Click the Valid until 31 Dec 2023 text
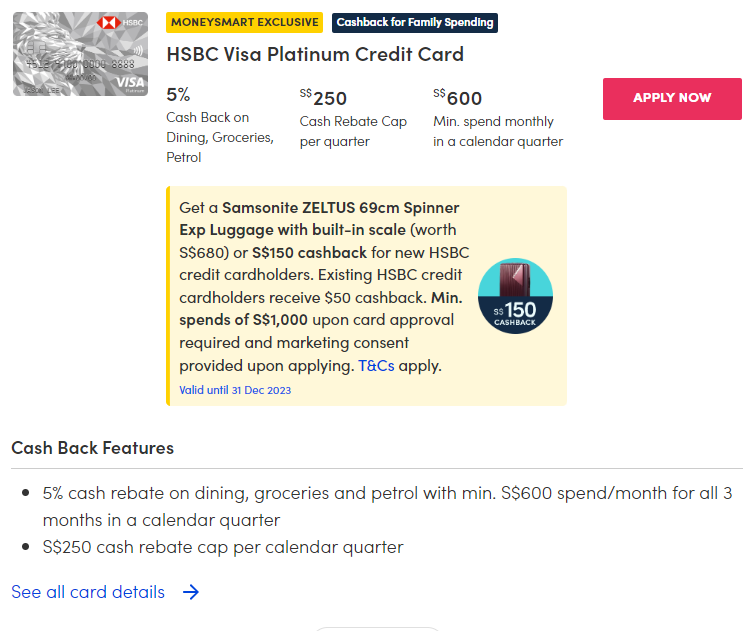The height and width of the screenshot is (631, 743). (235, 390)
